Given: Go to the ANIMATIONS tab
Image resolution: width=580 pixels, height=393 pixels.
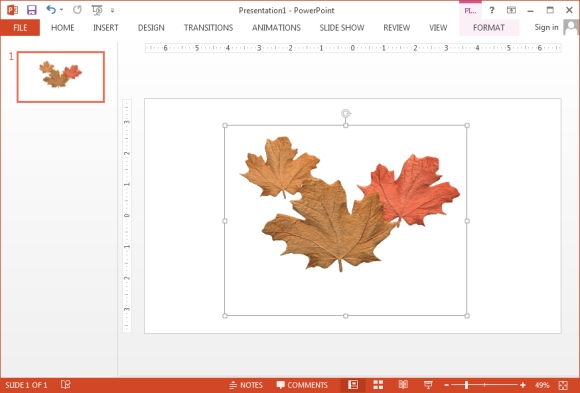Looking at the screenshot, I should [276, 28].
